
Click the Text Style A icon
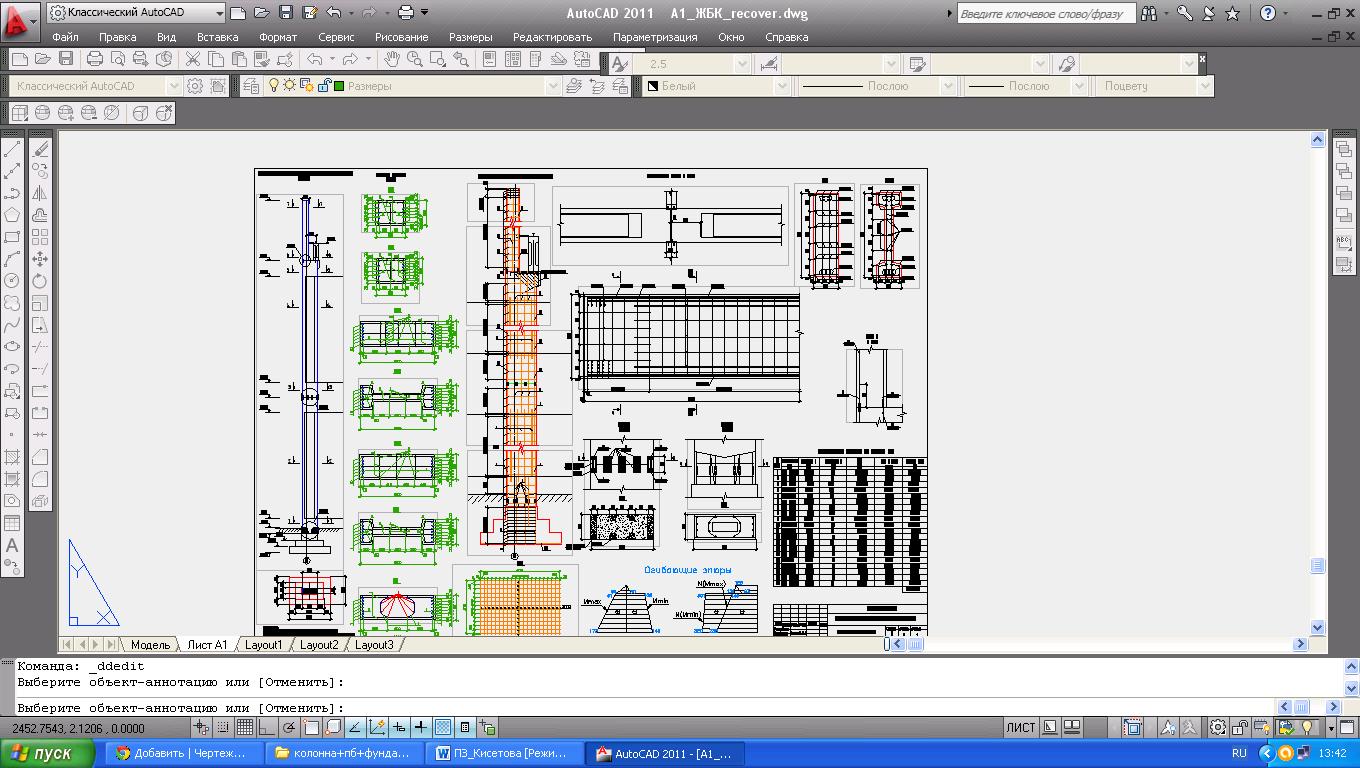point(619,64)
